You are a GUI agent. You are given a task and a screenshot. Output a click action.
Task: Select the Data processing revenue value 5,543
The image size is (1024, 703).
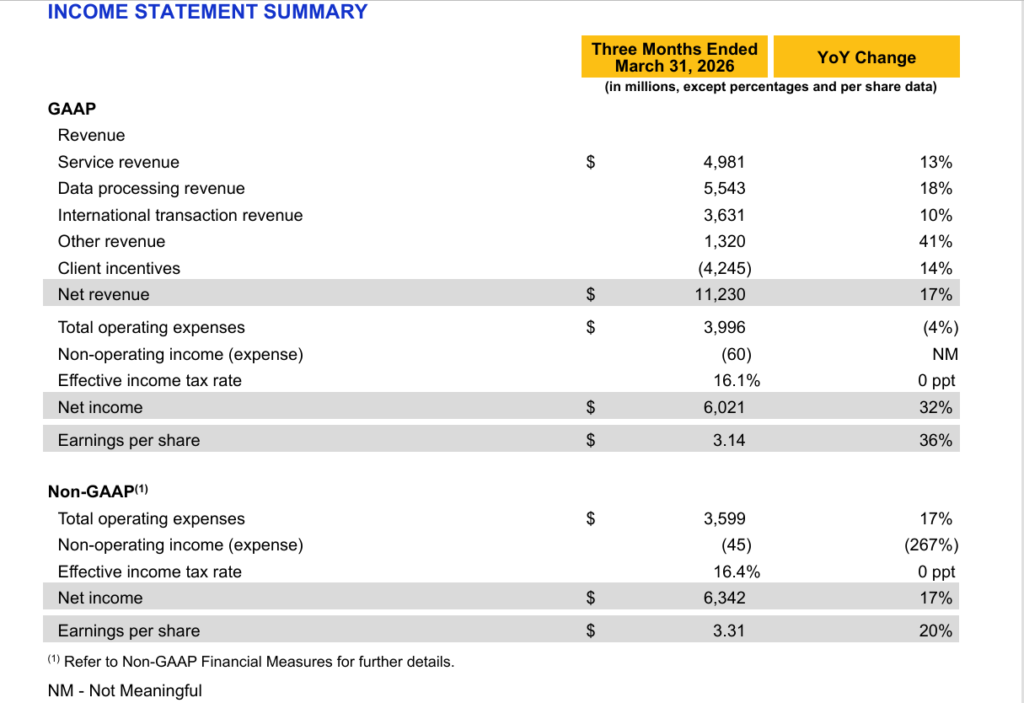pos(724,188)
